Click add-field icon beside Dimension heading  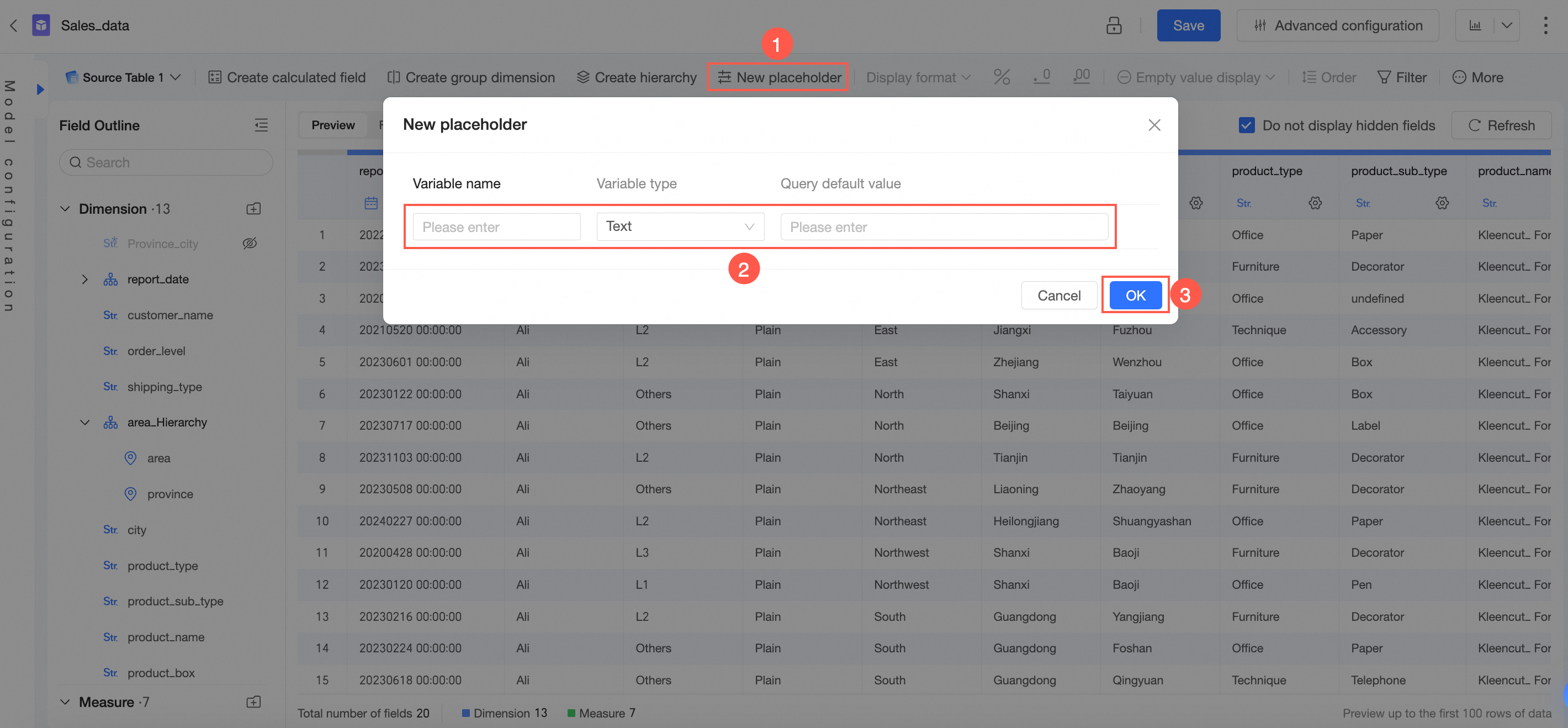[x=253, y=209]
